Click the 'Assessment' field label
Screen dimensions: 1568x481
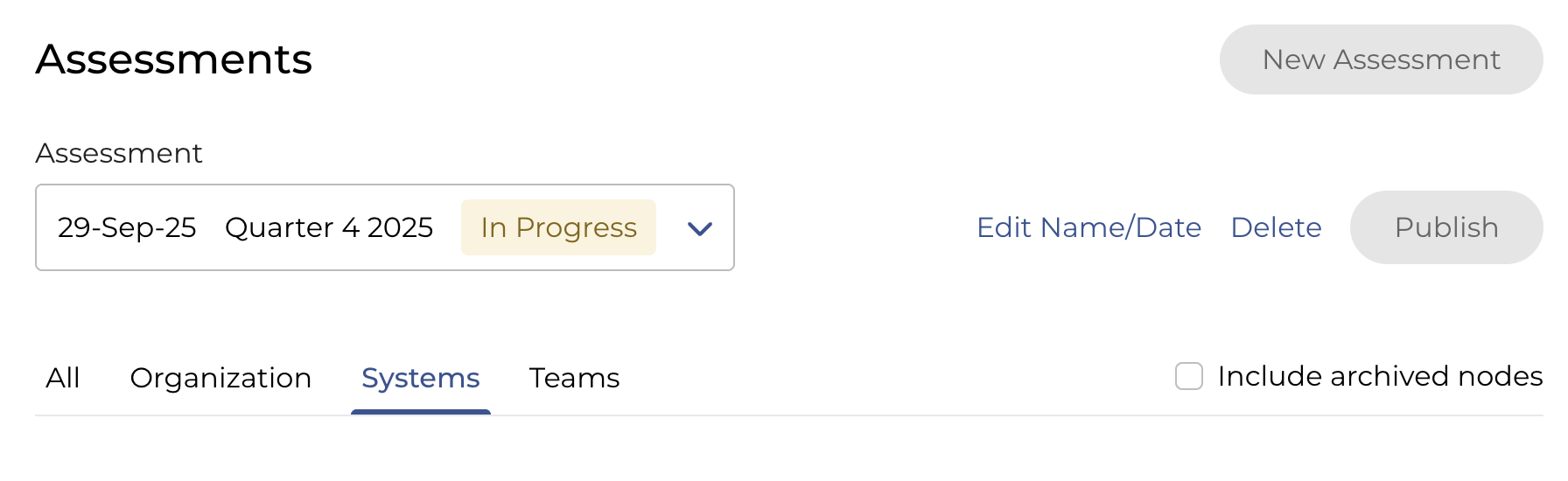click(x=119, y=153)
